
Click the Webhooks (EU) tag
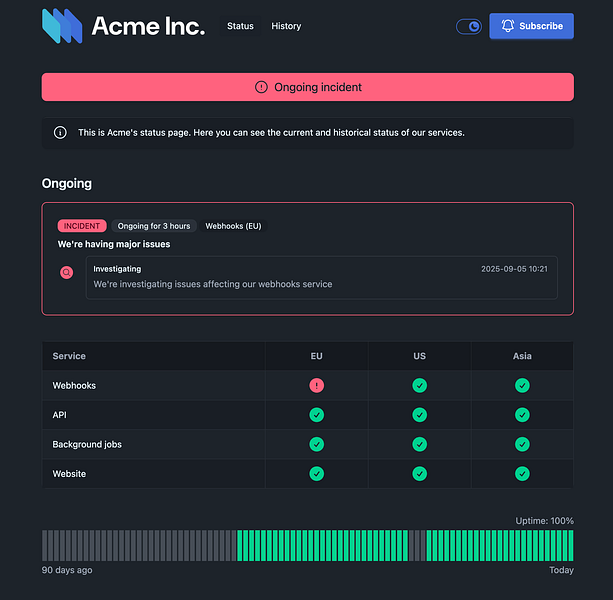point(233,226)
